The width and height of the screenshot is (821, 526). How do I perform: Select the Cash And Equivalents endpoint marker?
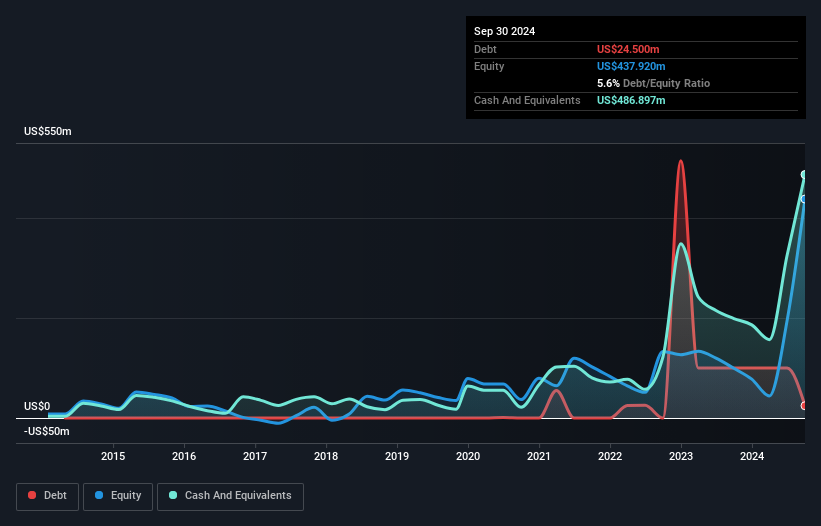[x=804, y=174]
